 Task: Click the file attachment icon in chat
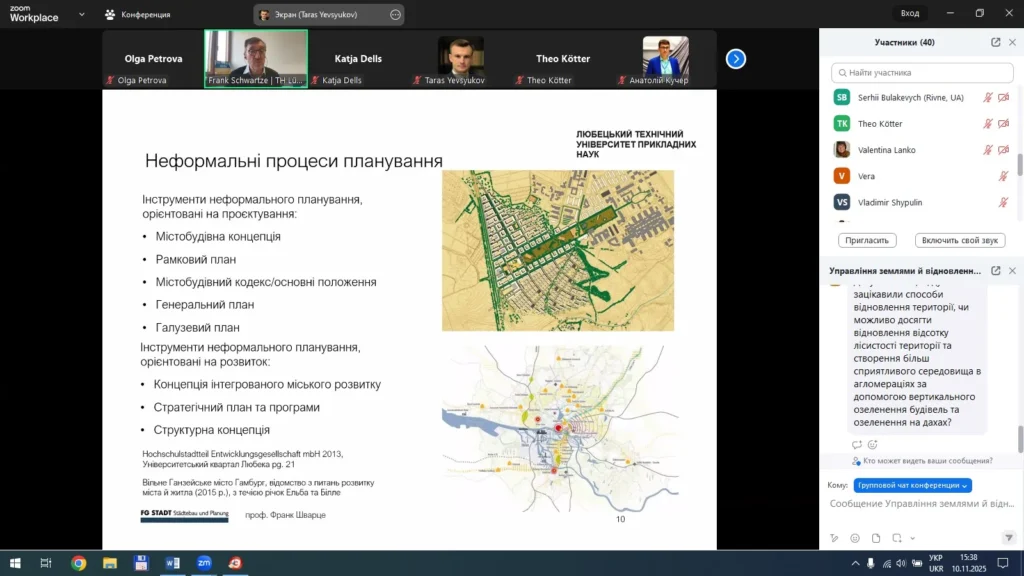pos(876,538)
